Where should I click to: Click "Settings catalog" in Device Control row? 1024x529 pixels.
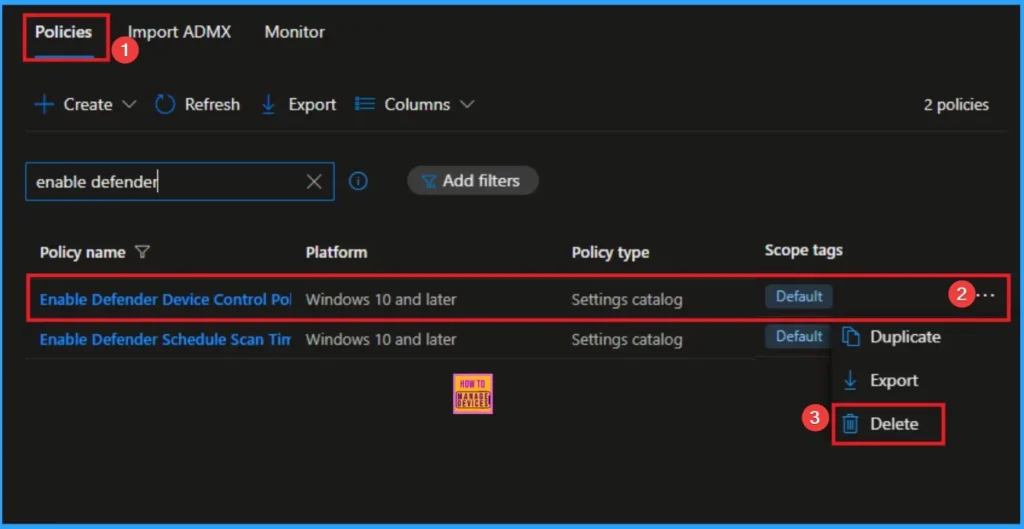[x=627, y=300]
